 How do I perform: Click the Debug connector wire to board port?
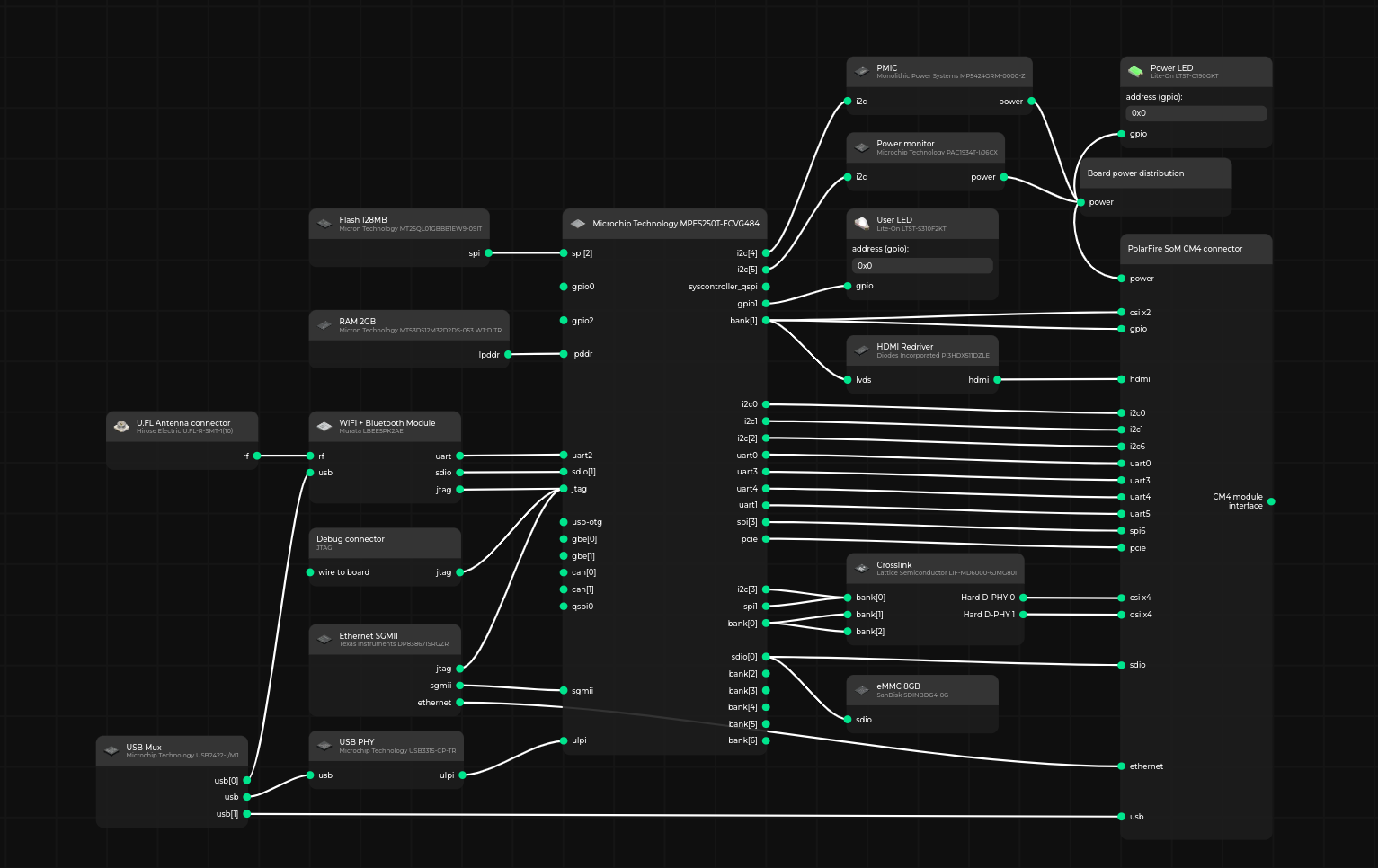tap(310, 572)
